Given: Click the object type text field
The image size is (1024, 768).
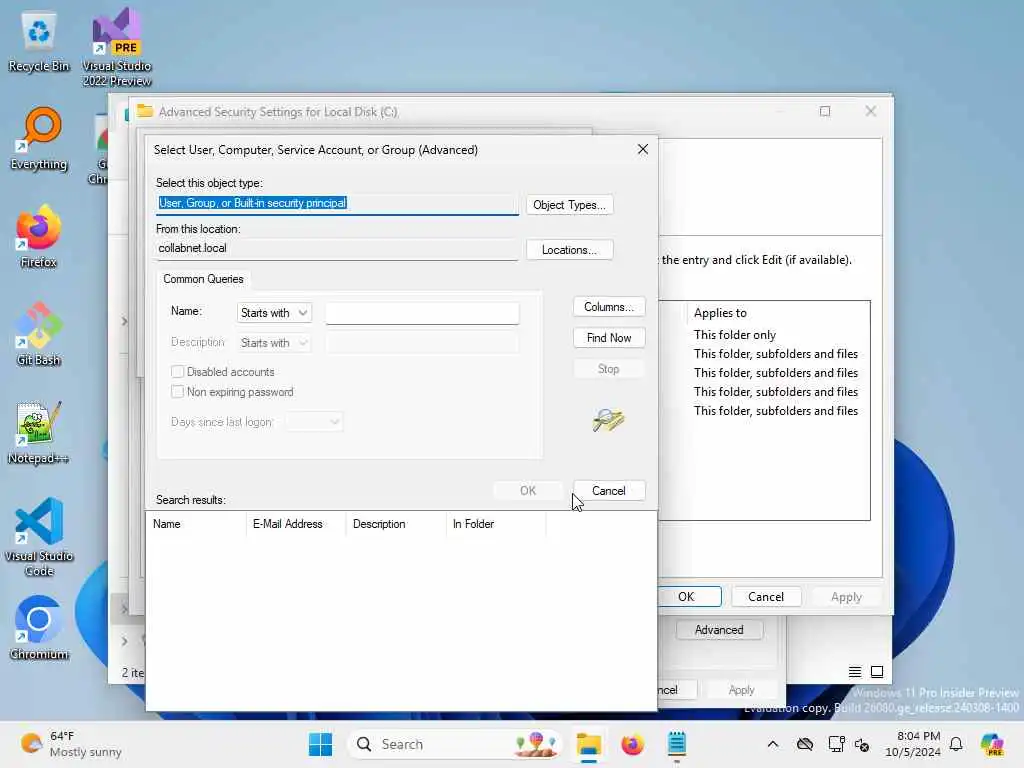Looking at the screenshot, I should click(338, 204).
